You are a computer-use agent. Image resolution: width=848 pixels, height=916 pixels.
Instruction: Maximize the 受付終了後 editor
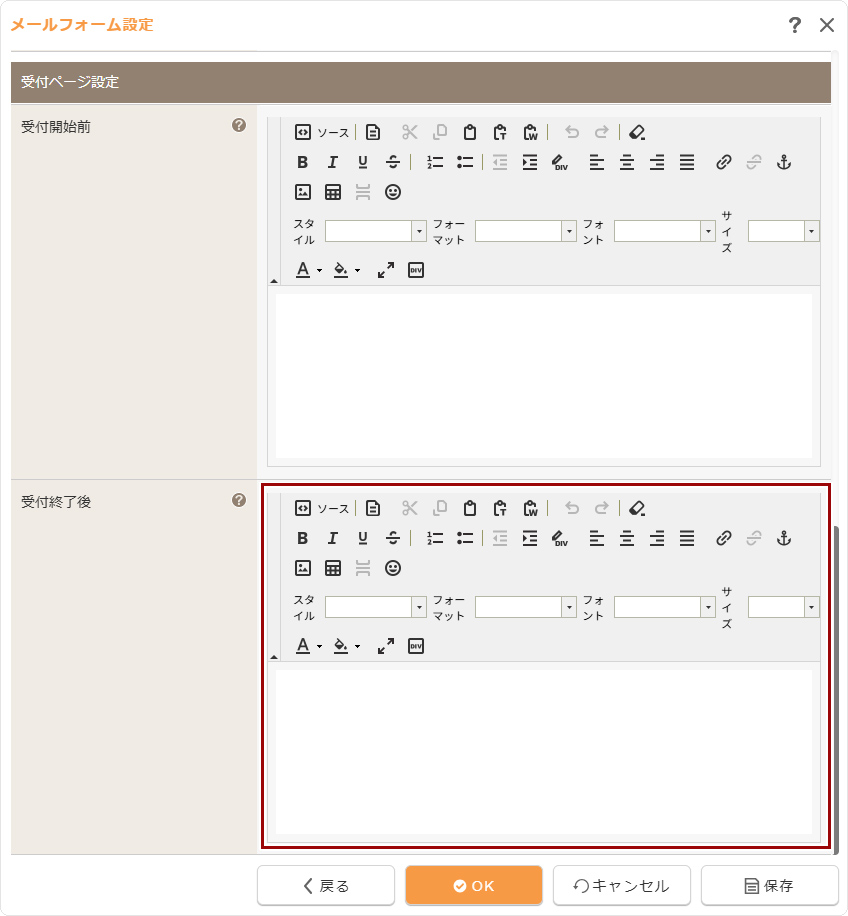point(386,646)
